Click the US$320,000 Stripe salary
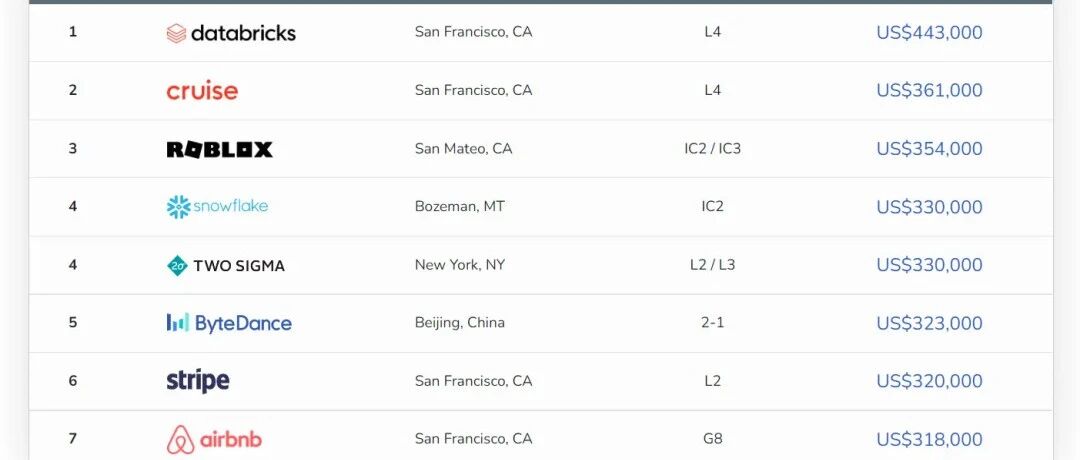 tap(929, 381)
